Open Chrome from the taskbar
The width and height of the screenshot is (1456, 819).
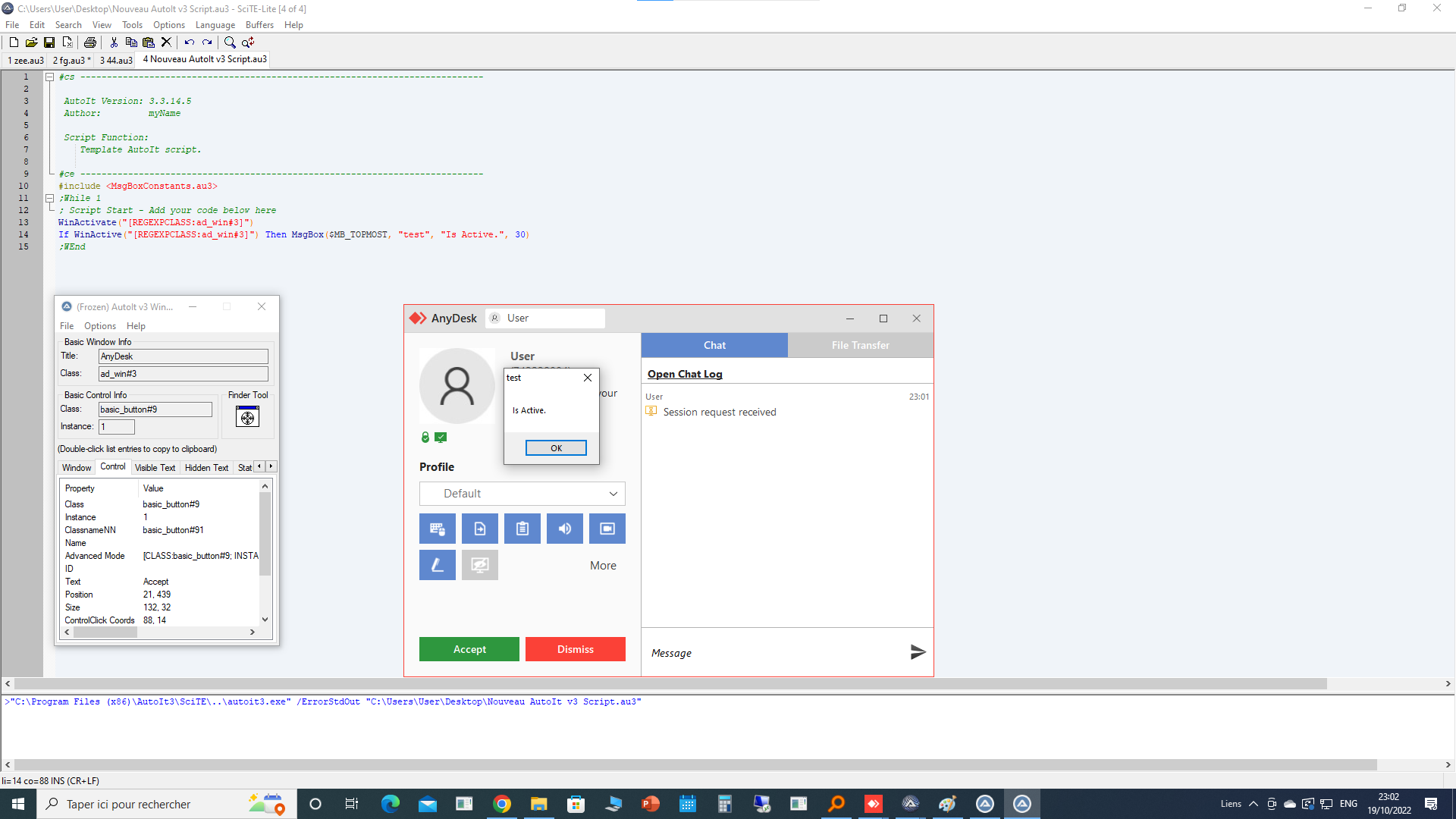tap(501, 804)
